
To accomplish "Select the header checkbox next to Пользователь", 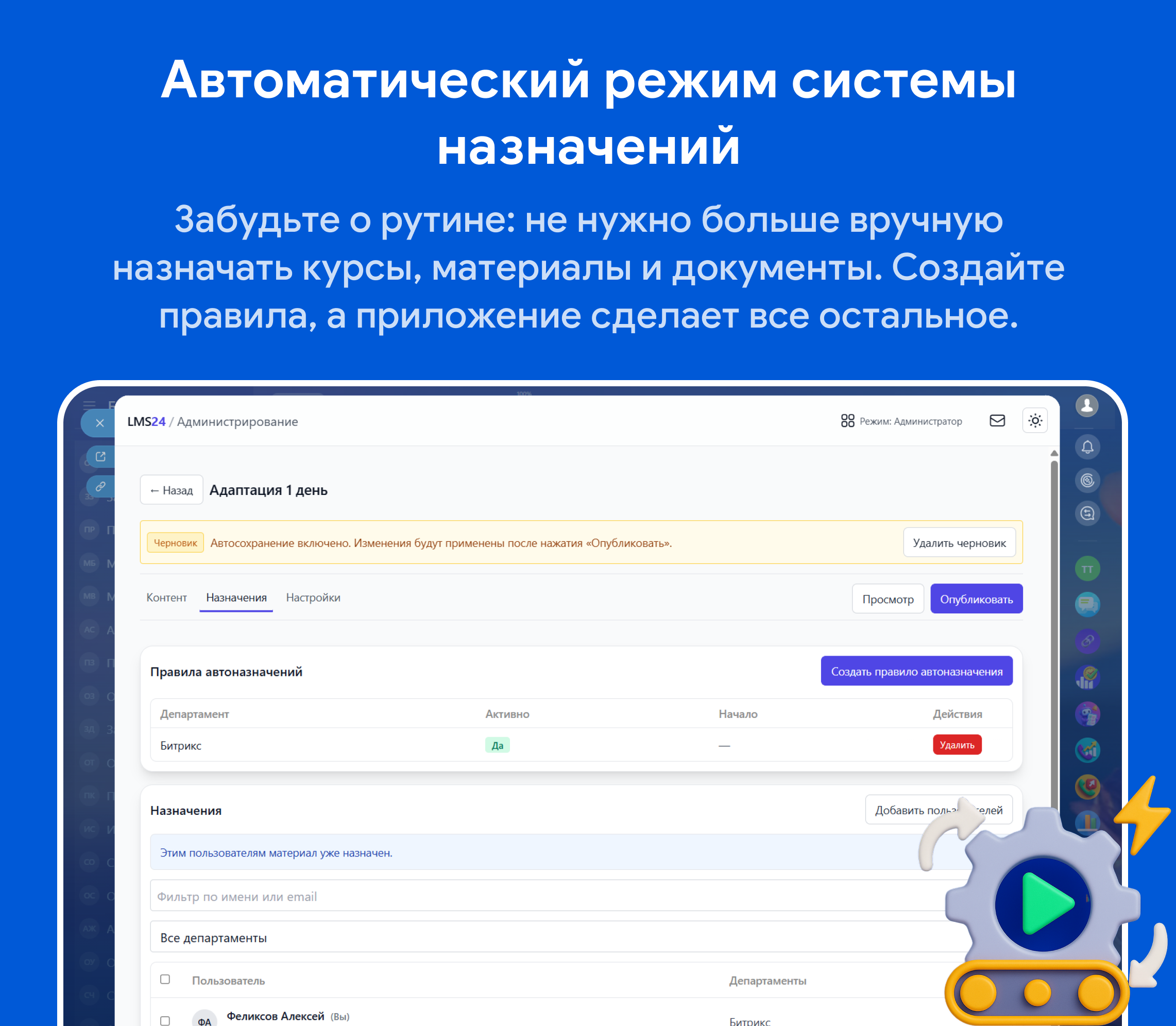I will click(165, 979).
